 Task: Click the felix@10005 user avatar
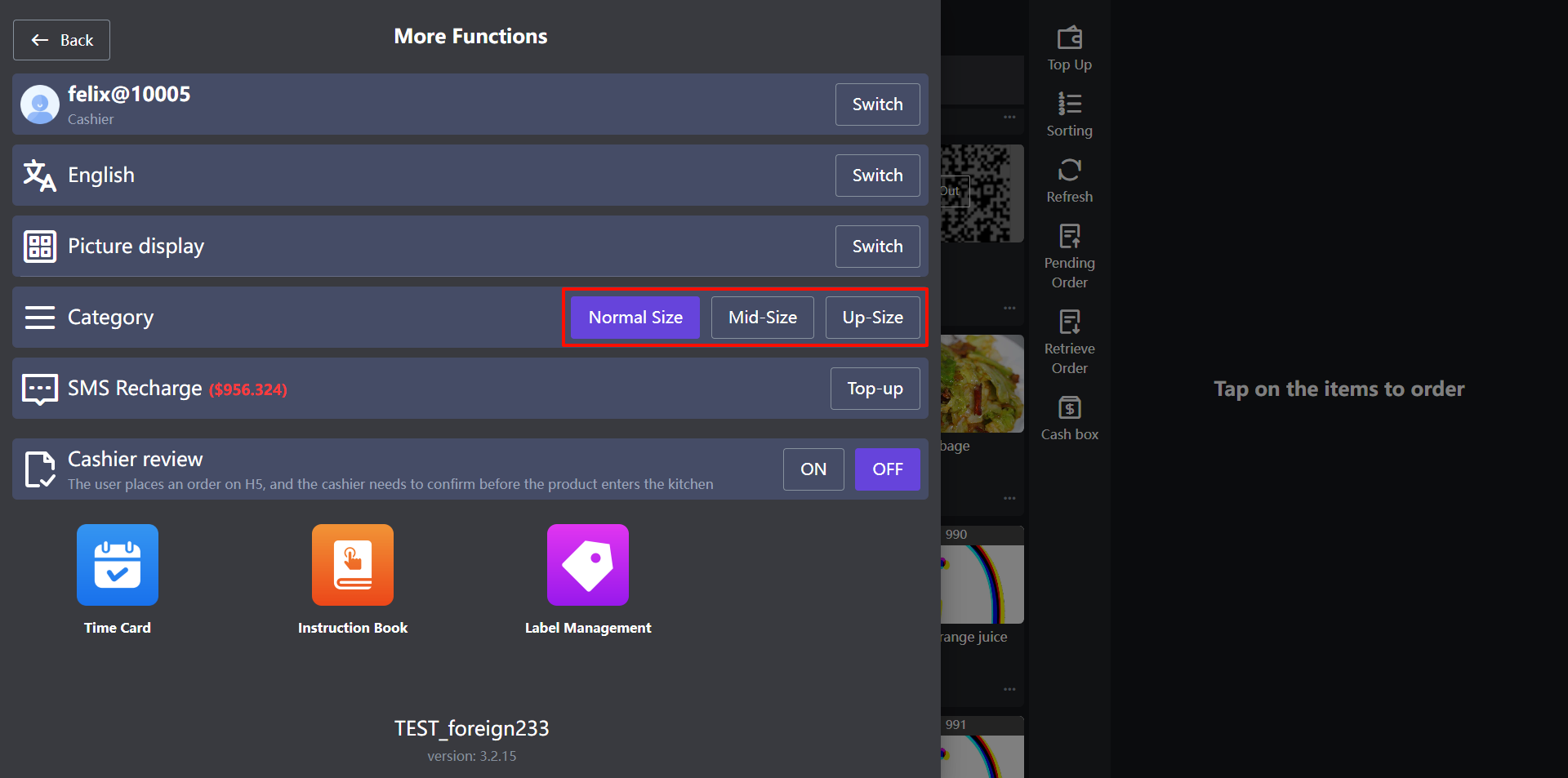pyautogui.click(x=40, y=104)
